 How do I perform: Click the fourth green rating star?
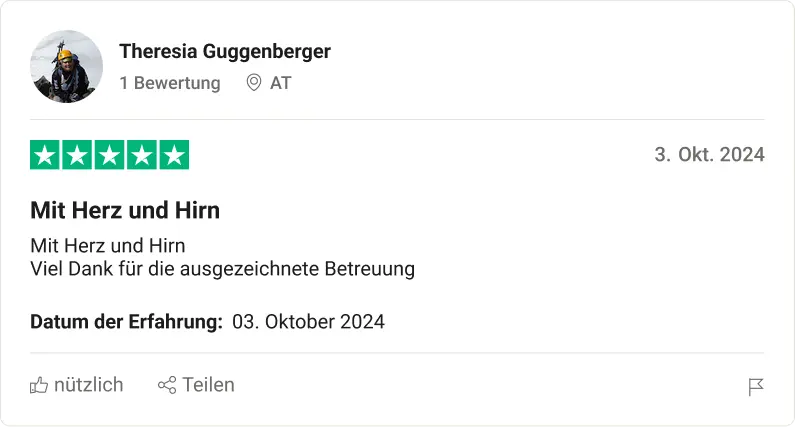click(x=141, y=155)
